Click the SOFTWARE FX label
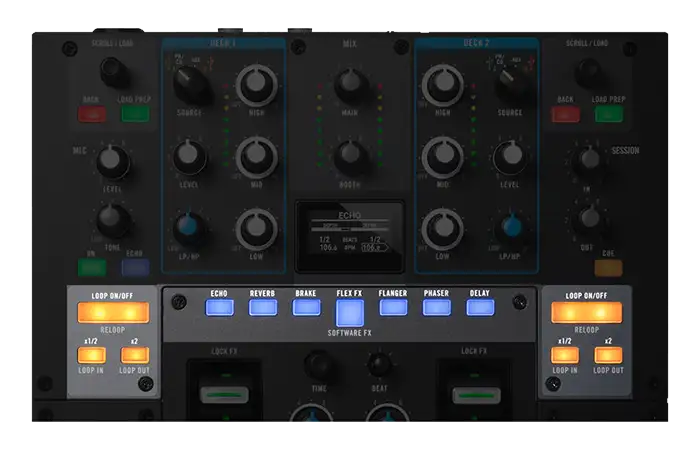Viewport: 700px width, 450px height. [350, 333]
